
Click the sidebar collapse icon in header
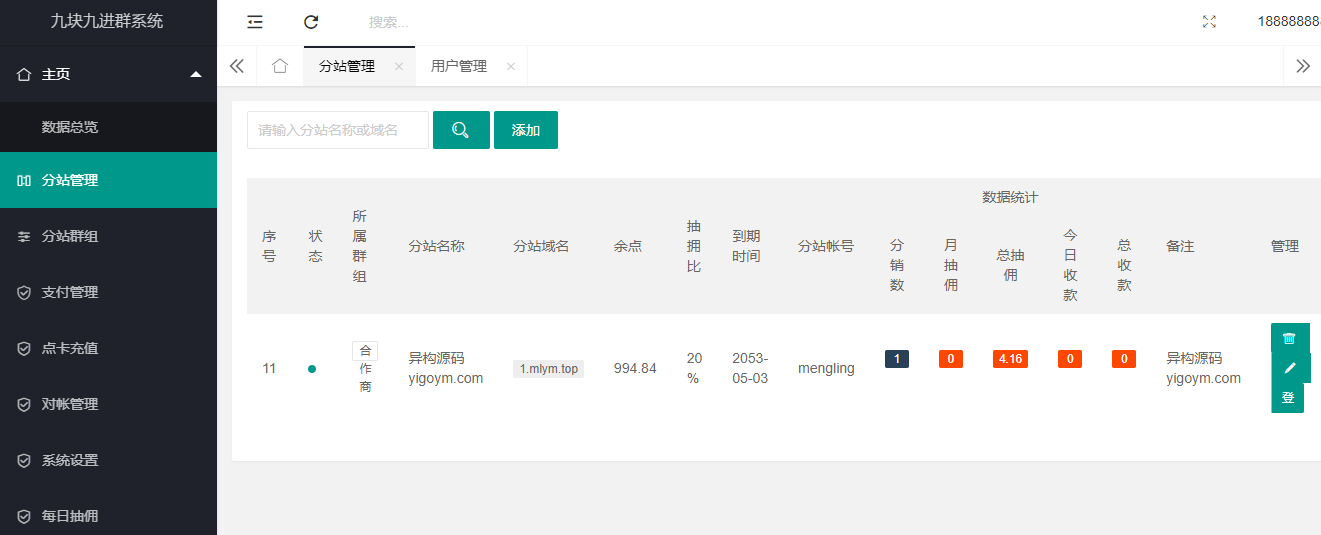255,22
